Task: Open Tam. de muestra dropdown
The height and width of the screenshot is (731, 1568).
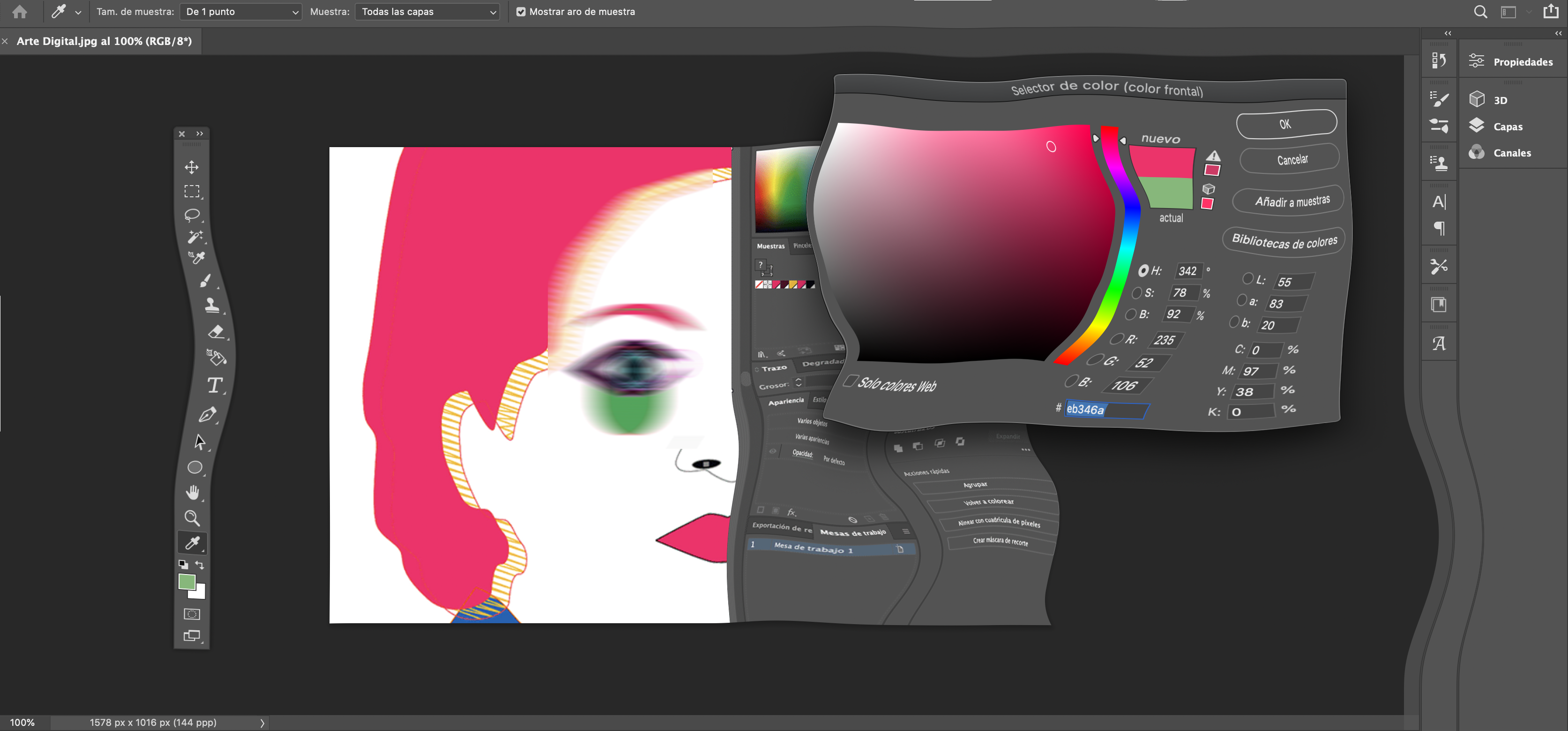Action: pyautogui.click(x=241, y=12)
